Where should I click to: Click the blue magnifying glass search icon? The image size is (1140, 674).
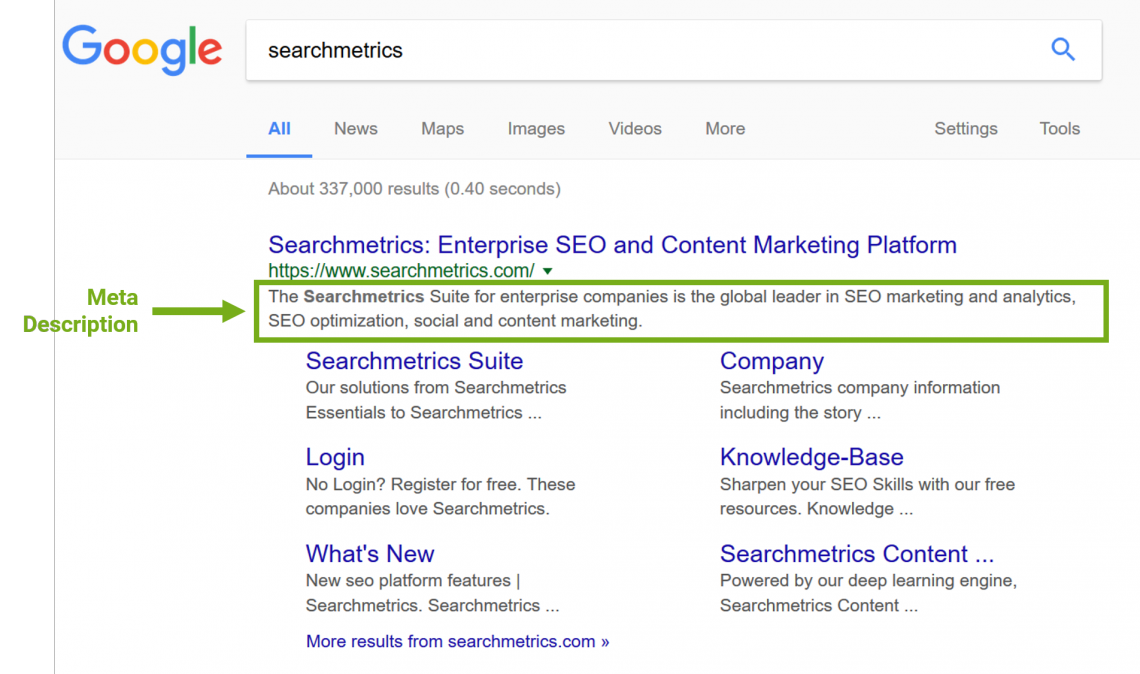point(1063,49)
